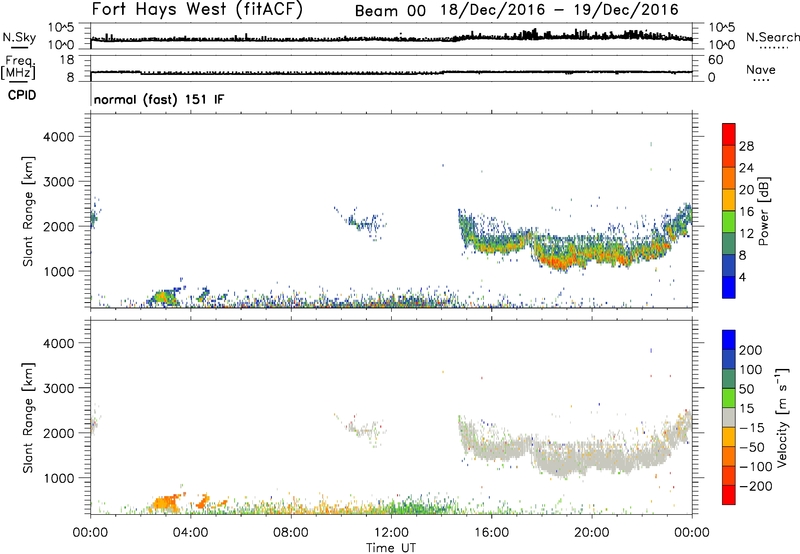Click the "CPID" row label
This screenshot has width=800, height=554.
click(x=22, y=95)
